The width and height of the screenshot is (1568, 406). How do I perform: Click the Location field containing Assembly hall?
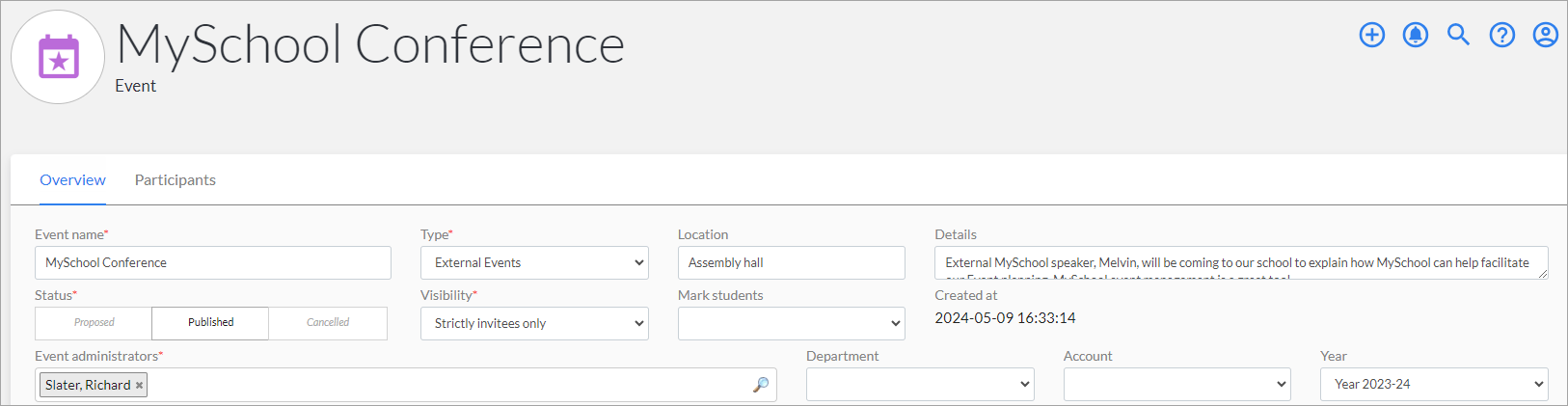click(792, 262)
